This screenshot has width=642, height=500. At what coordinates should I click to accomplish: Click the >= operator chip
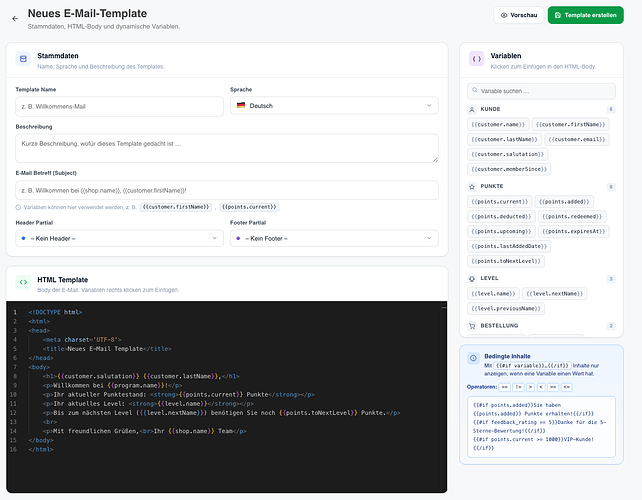[x=553, y=387]
